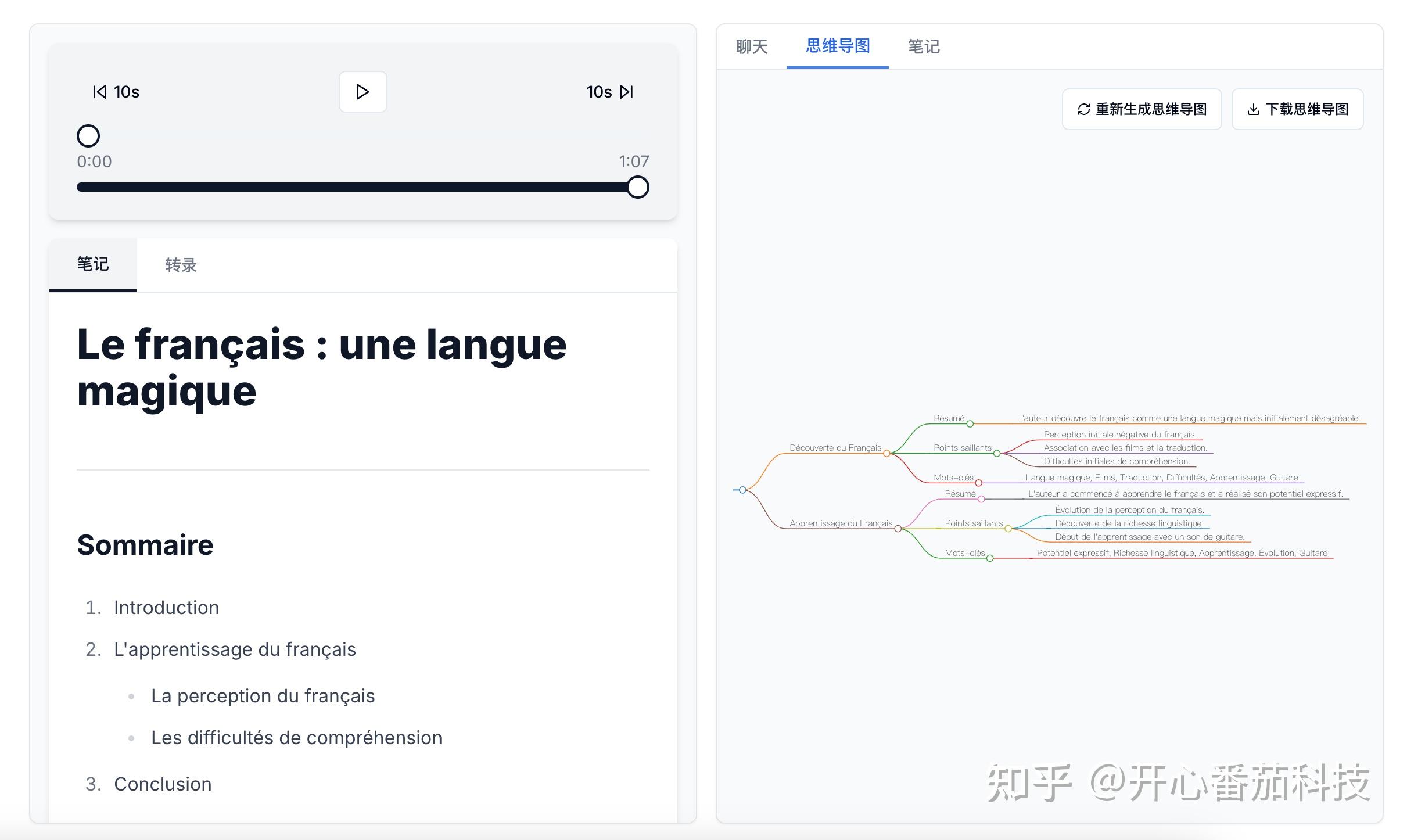Collapse the Mots-clés branch under Apprentissage
The height and width of the screenshot is (840, 1407).
[989, 559]
